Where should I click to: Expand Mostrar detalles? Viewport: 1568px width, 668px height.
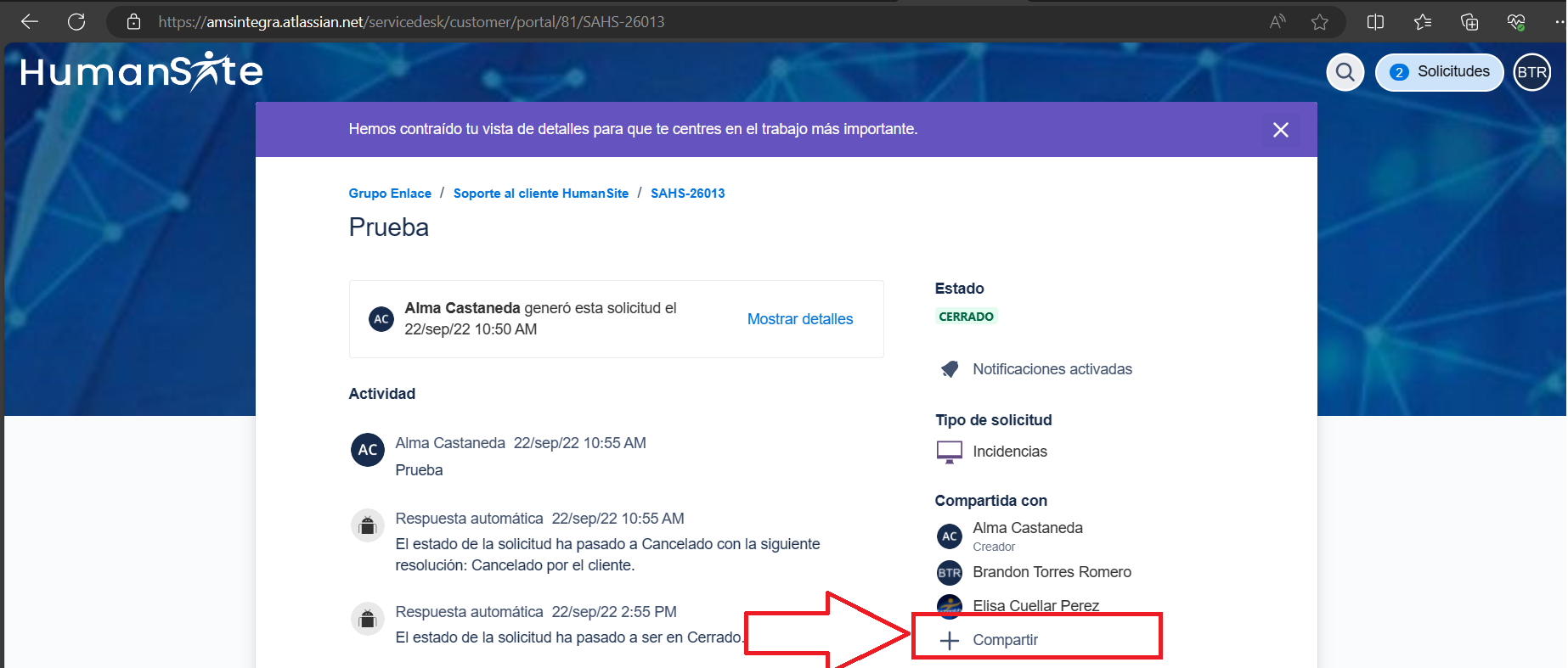click(800, 319)
